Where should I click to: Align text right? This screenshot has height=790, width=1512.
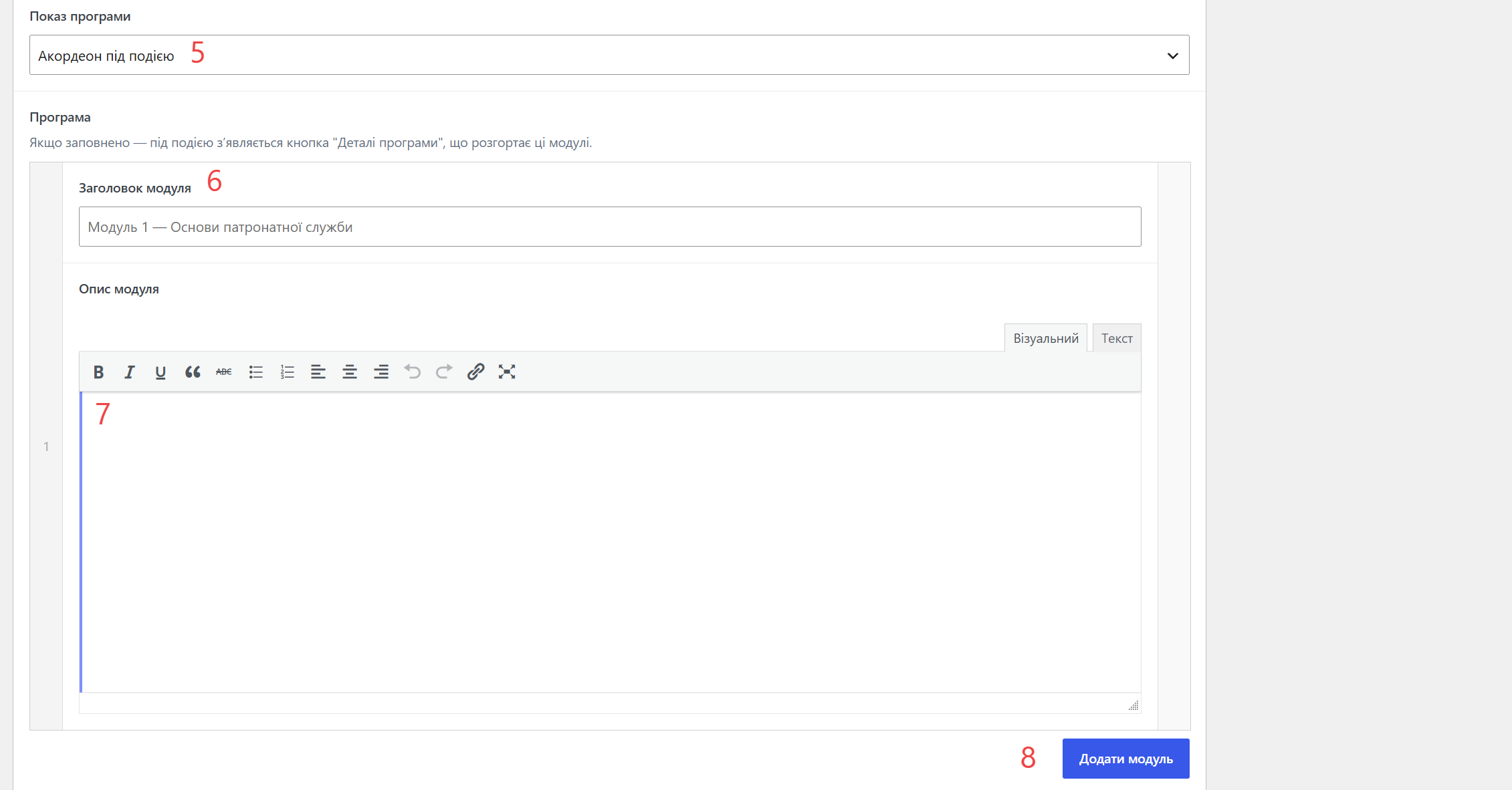click(x=381, y=372)
